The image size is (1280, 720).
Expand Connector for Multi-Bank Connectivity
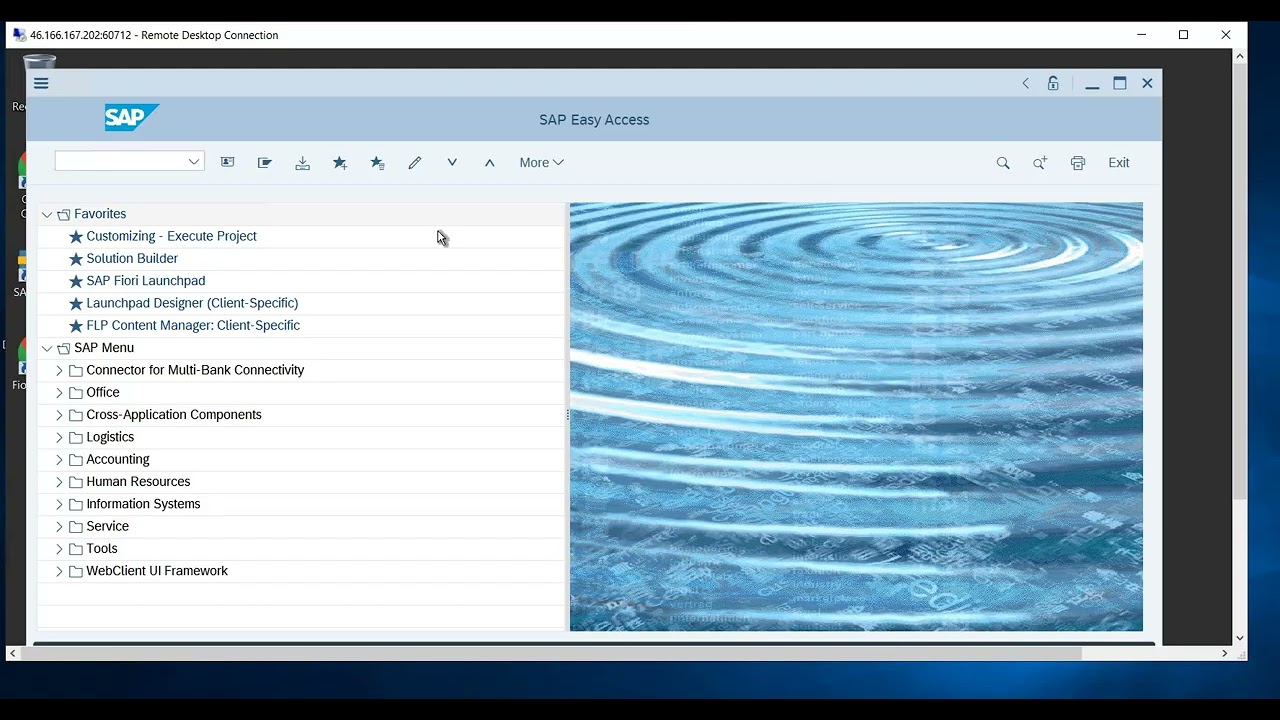[x=59, y=370]
